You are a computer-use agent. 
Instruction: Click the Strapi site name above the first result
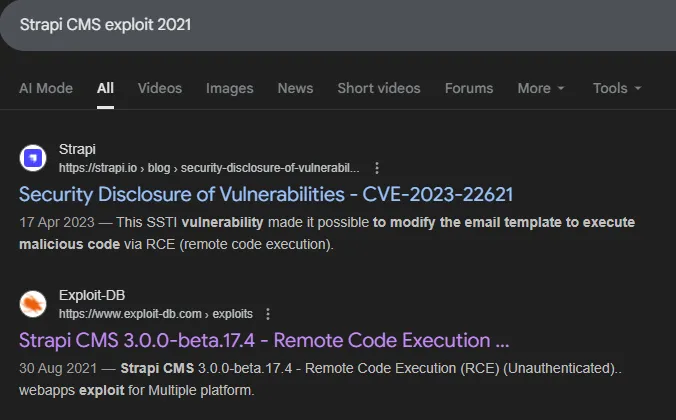coord(77,149)
